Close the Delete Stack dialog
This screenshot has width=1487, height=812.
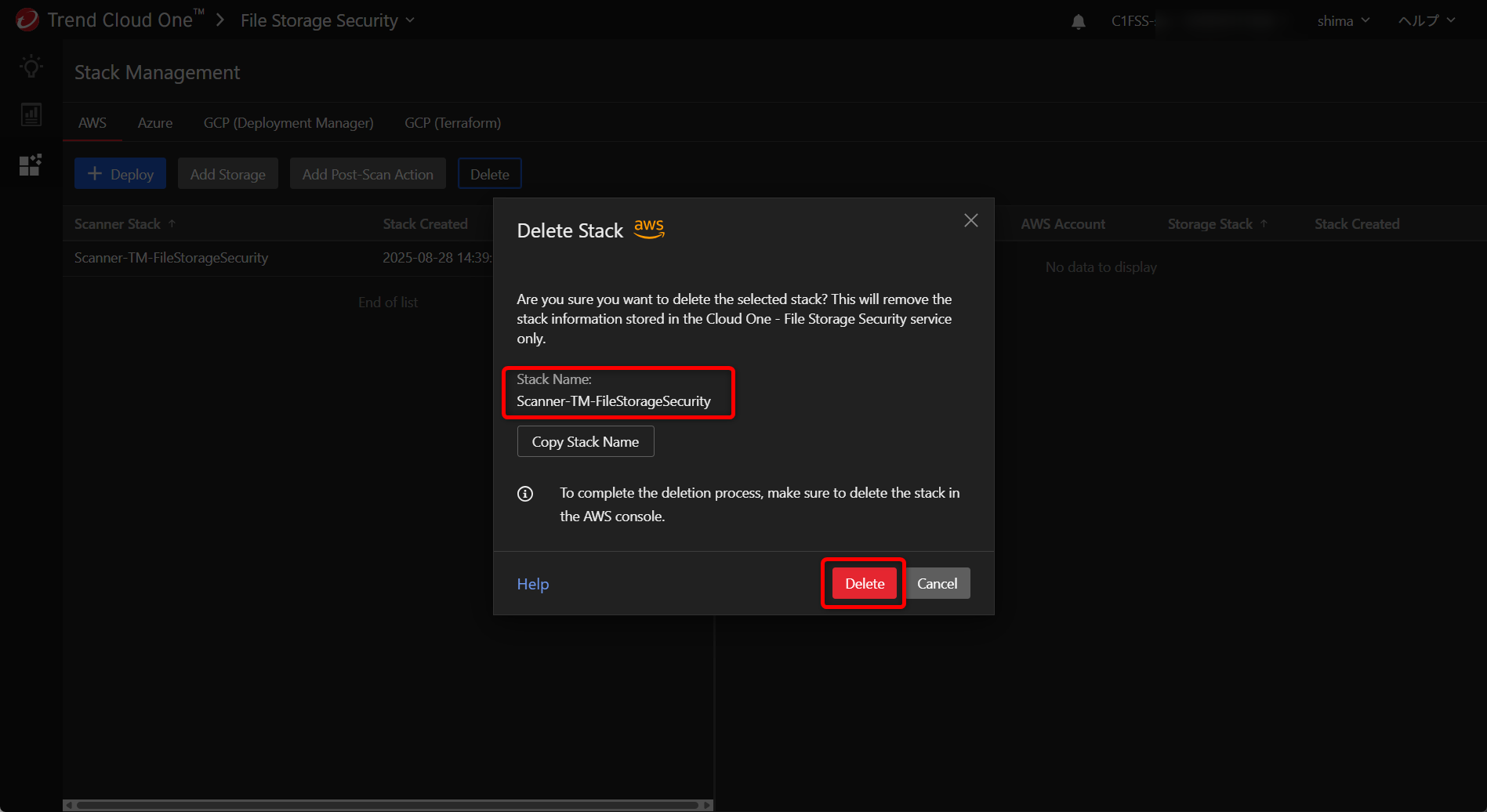click(x=970, y=220)
